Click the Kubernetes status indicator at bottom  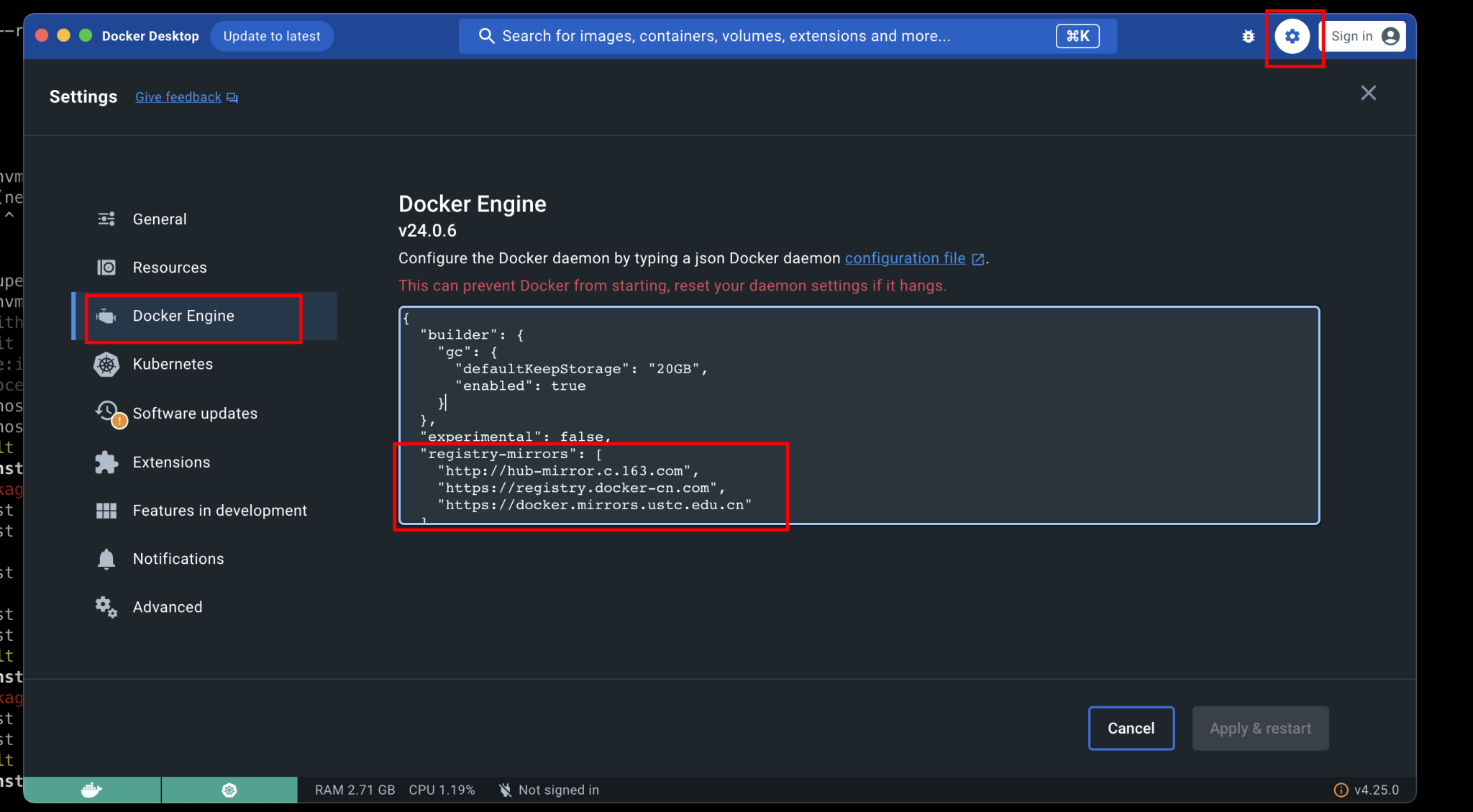coord(229,789)
